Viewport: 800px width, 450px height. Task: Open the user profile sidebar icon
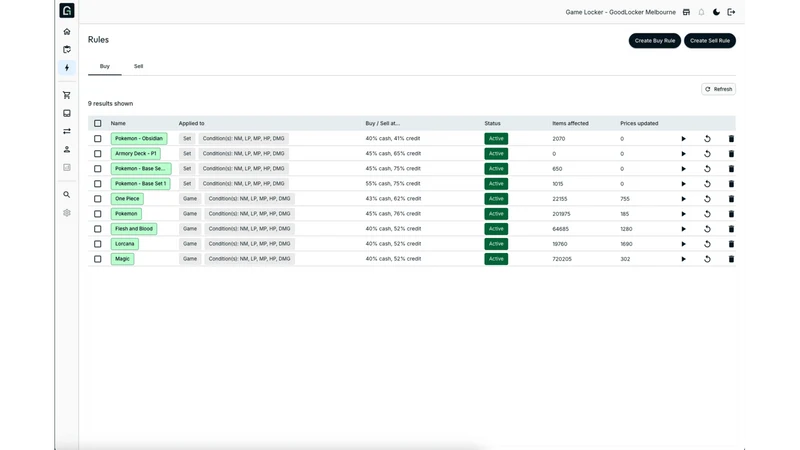[67, 149]
